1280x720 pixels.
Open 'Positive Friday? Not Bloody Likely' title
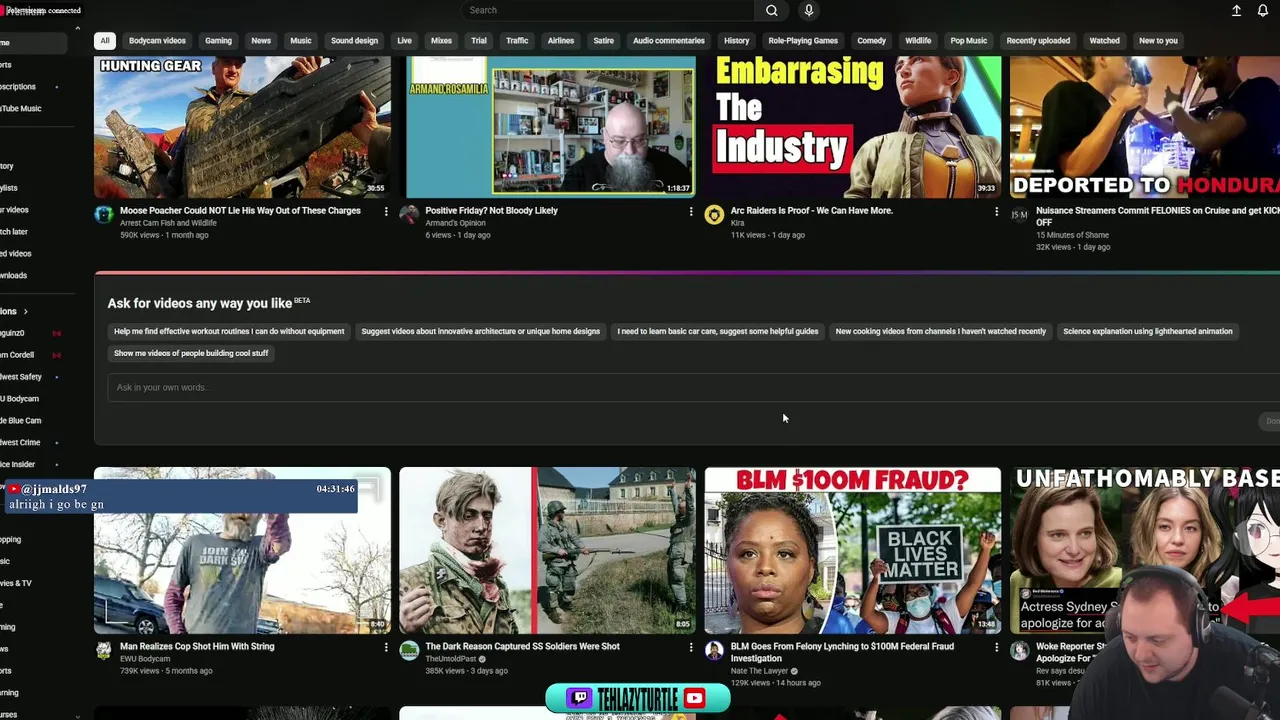point(491,211)
